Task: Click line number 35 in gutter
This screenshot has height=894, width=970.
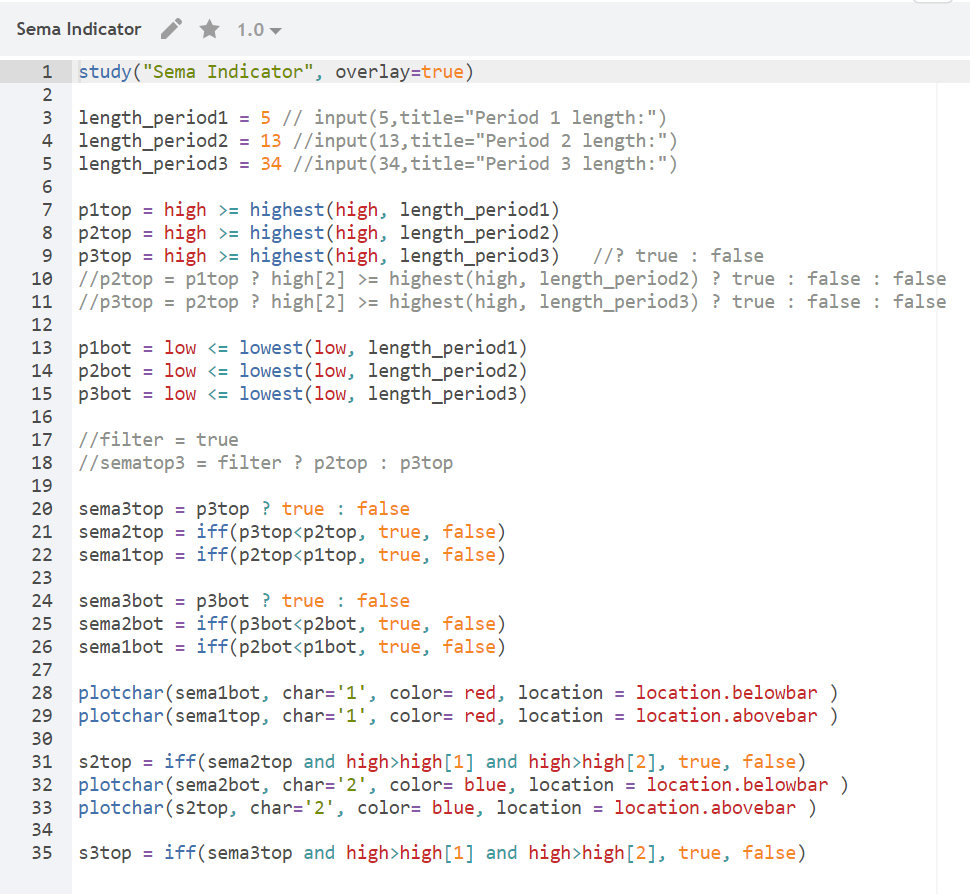Action: coord(42,853)
